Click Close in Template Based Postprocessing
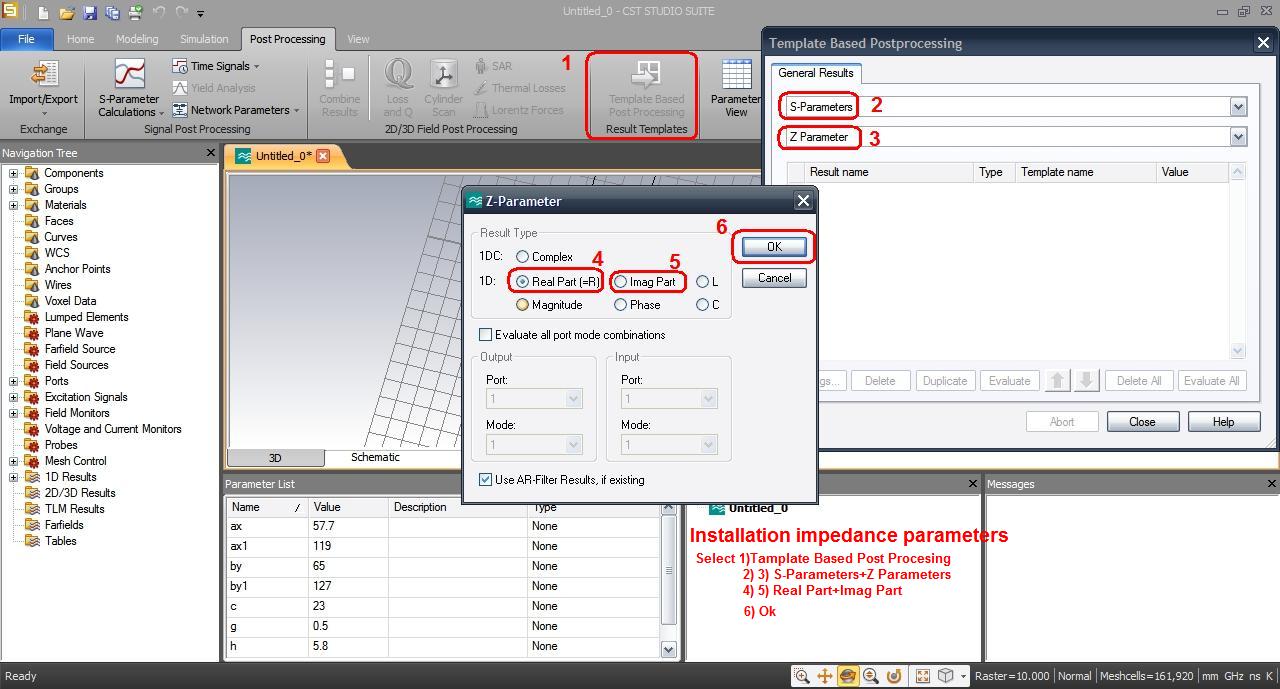Viewport: 1280px width, 689px height. 1142,422
